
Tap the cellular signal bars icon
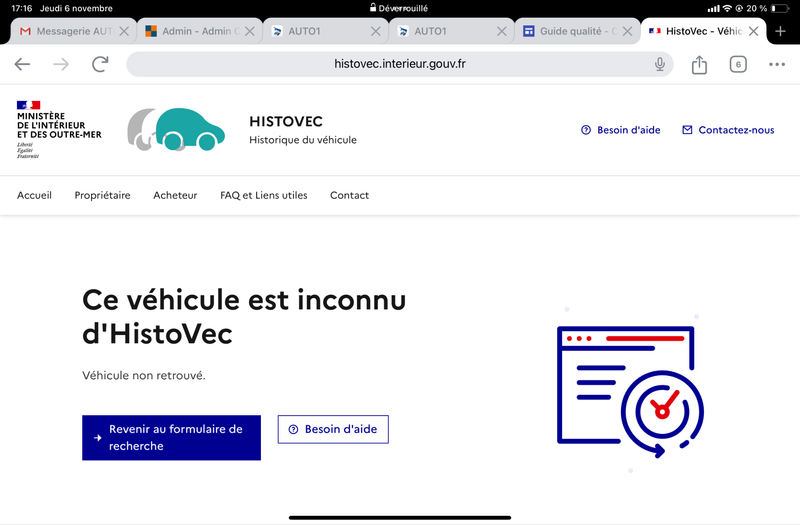[x=713, y=8]
